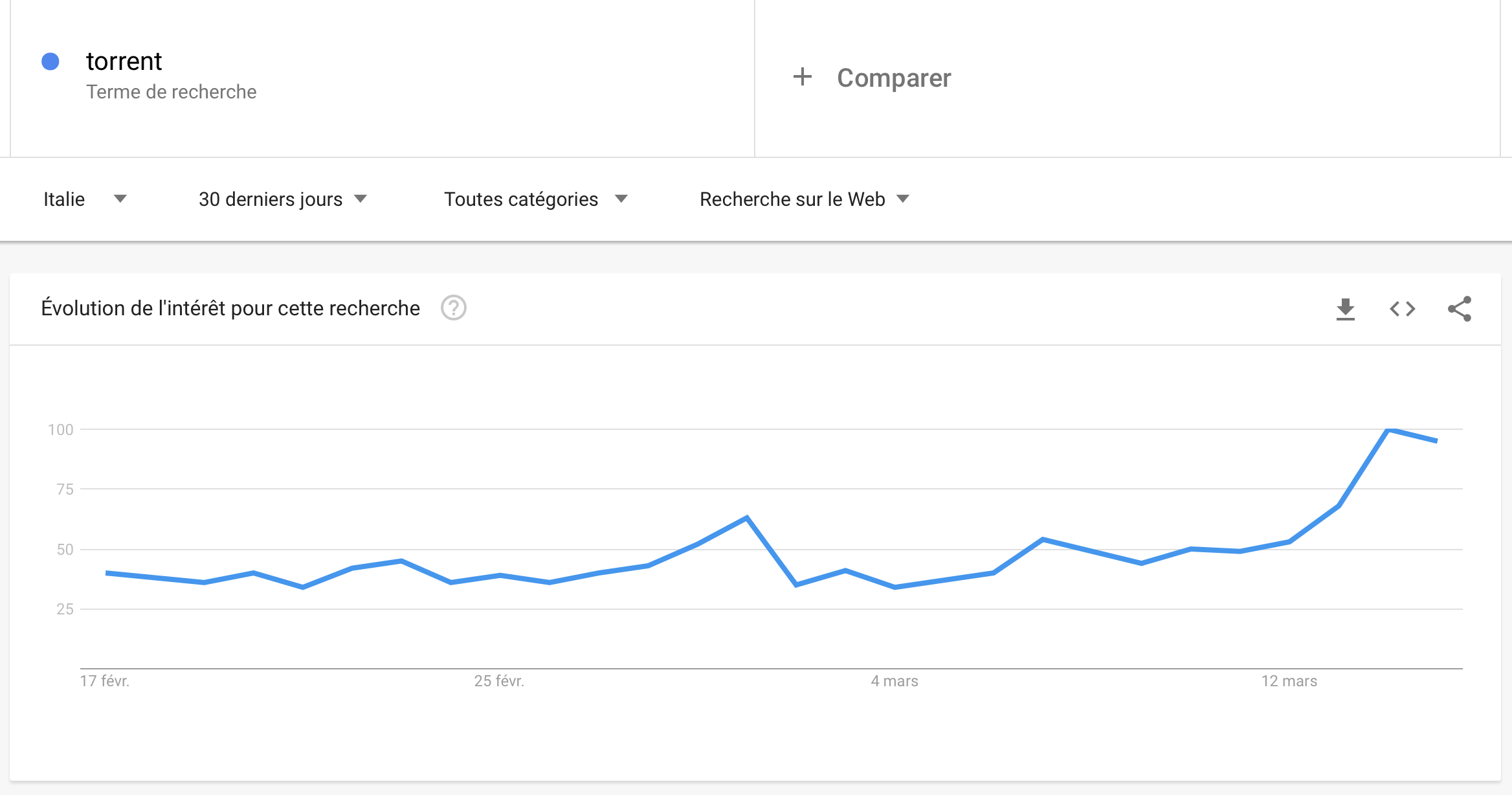Click the 17 févr. axis label
Screen dimensions: 1512x795
(x=105, y=681)
